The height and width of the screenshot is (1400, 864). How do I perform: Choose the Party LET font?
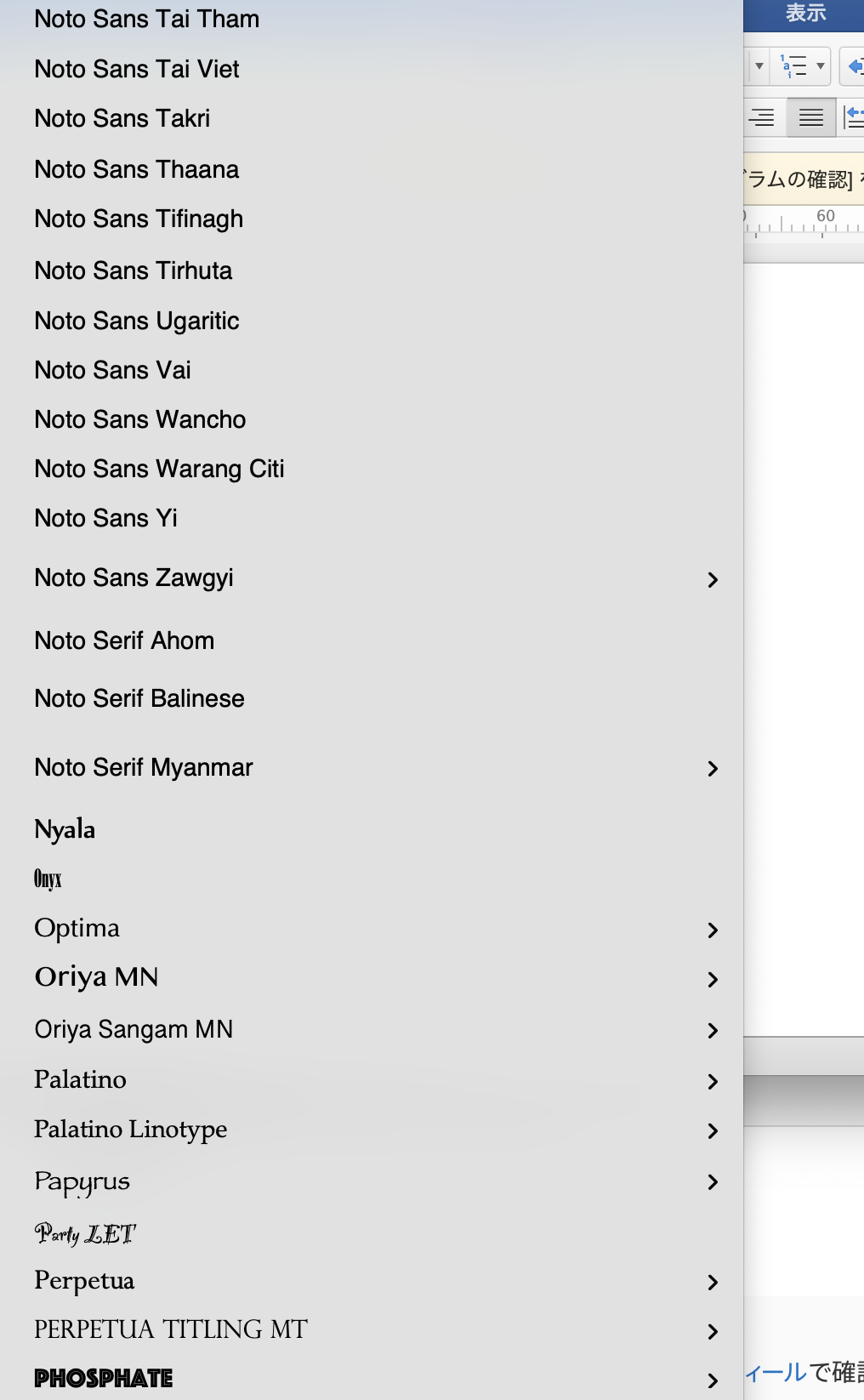(x=85, y=1233)
